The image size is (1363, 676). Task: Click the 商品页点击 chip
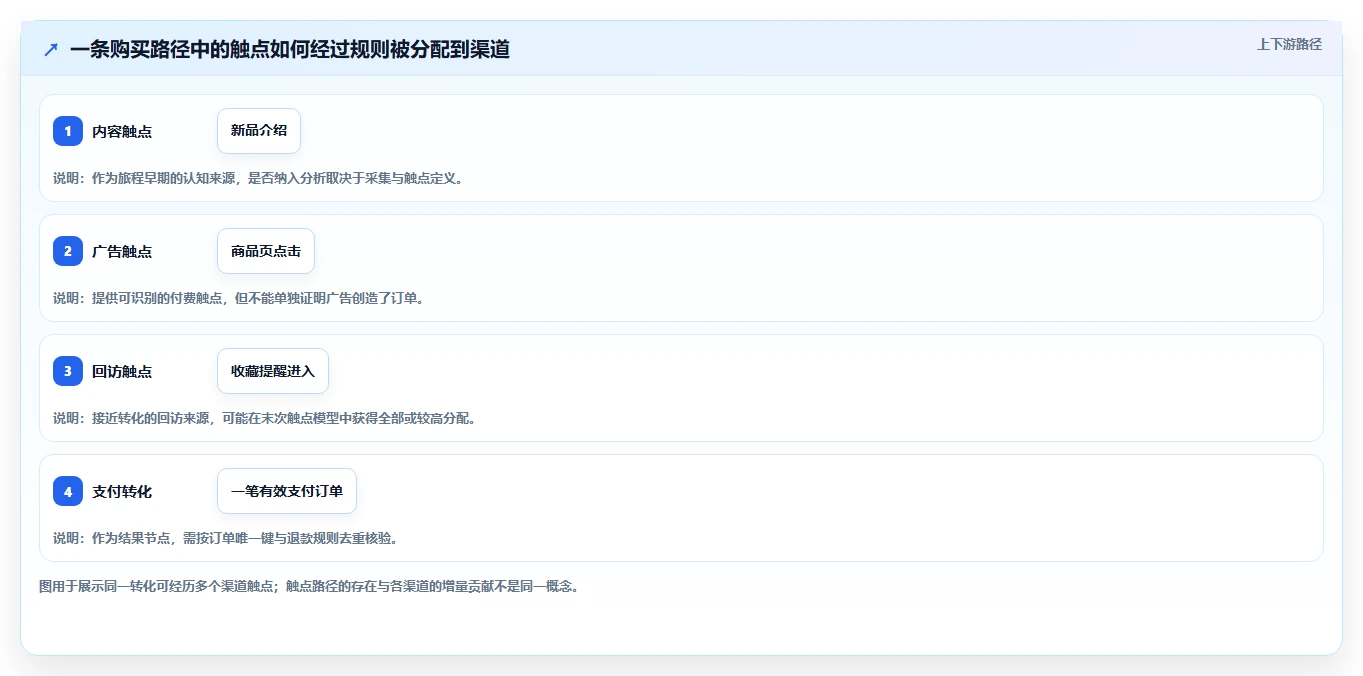(x=266, y=251)
